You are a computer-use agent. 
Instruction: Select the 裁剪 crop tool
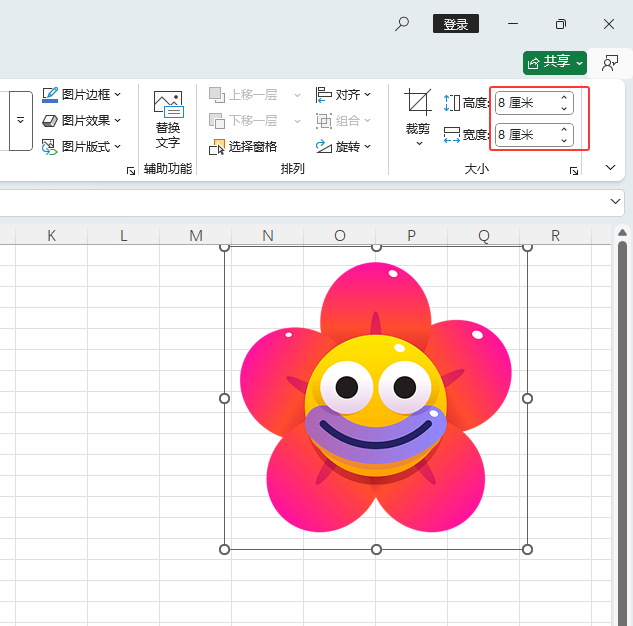[418, 118]
